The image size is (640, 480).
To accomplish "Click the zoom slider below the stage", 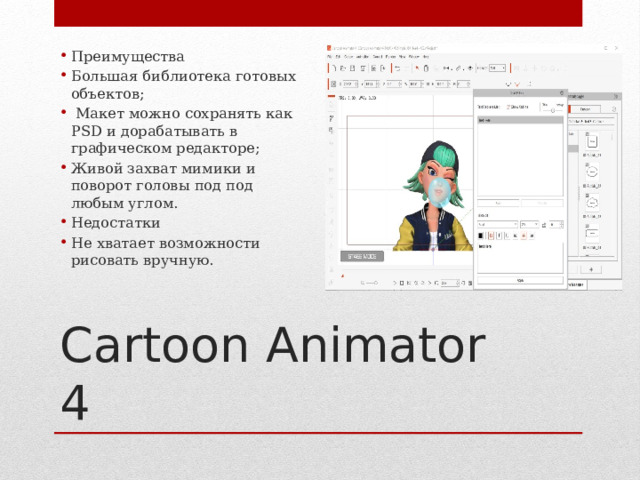I will (370, 283).
